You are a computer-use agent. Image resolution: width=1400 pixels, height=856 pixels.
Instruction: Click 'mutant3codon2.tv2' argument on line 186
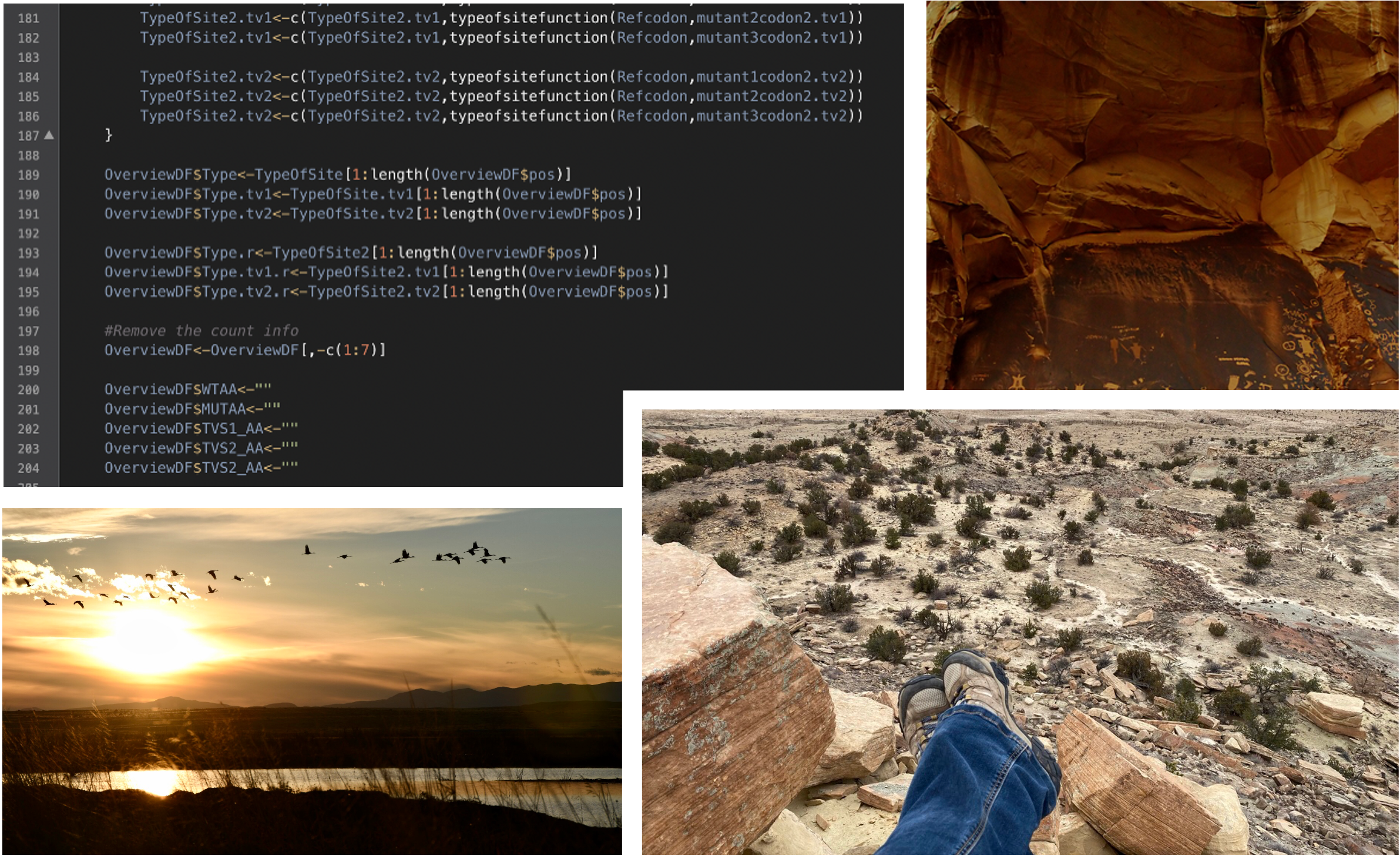[x=772, y=116]
